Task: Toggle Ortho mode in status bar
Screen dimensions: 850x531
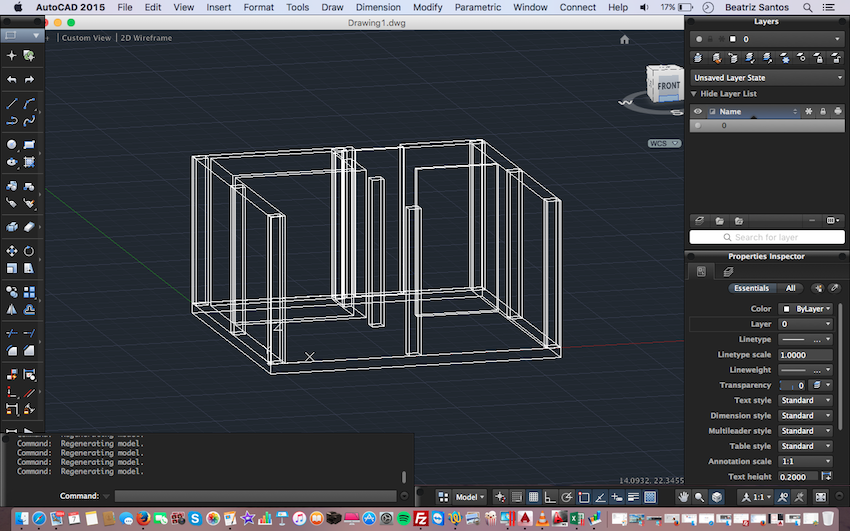Action: [550, 497]
